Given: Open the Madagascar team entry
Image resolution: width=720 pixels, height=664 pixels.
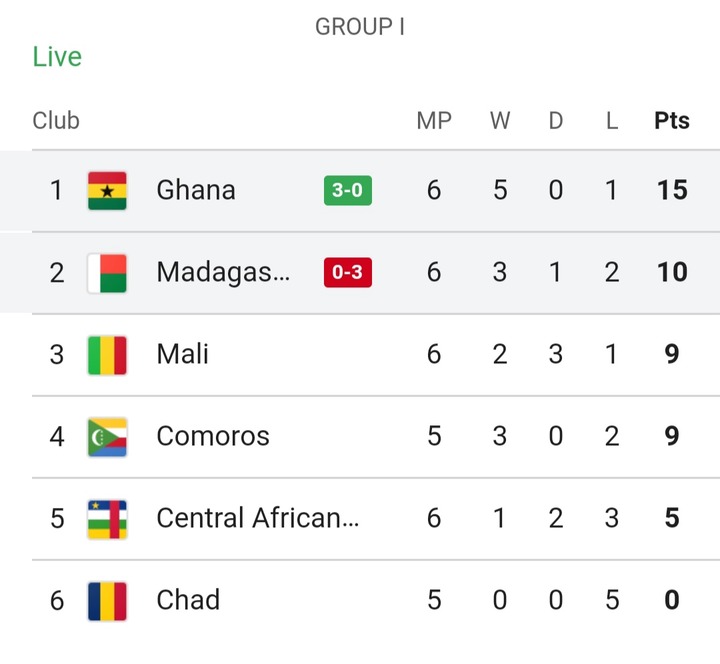Looking at the screenshot, I should point(223,272).
